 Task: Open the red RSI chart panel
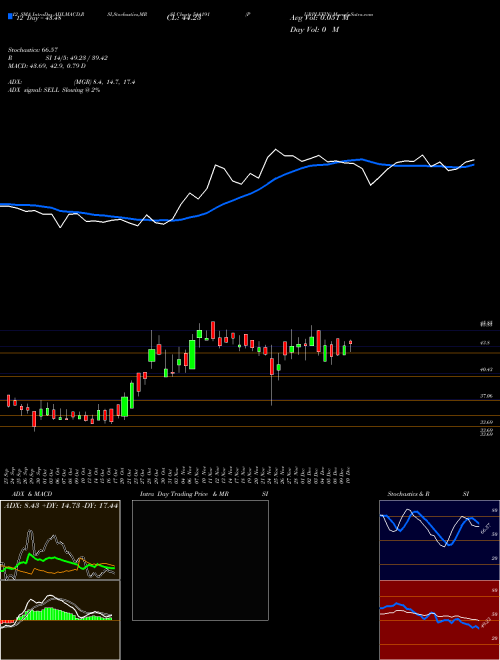(439, 620)
